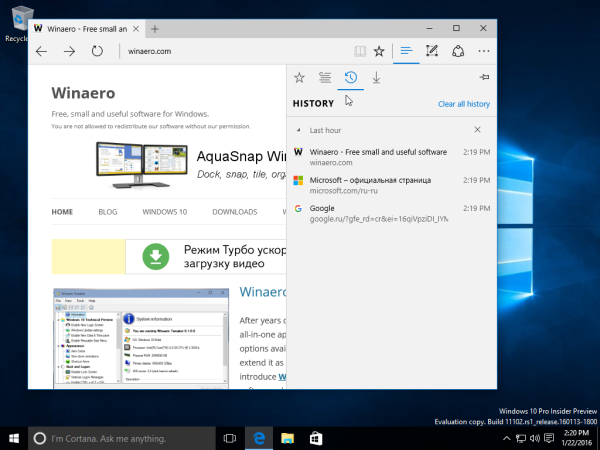Click the winaero.com address bar

[235, 51]
